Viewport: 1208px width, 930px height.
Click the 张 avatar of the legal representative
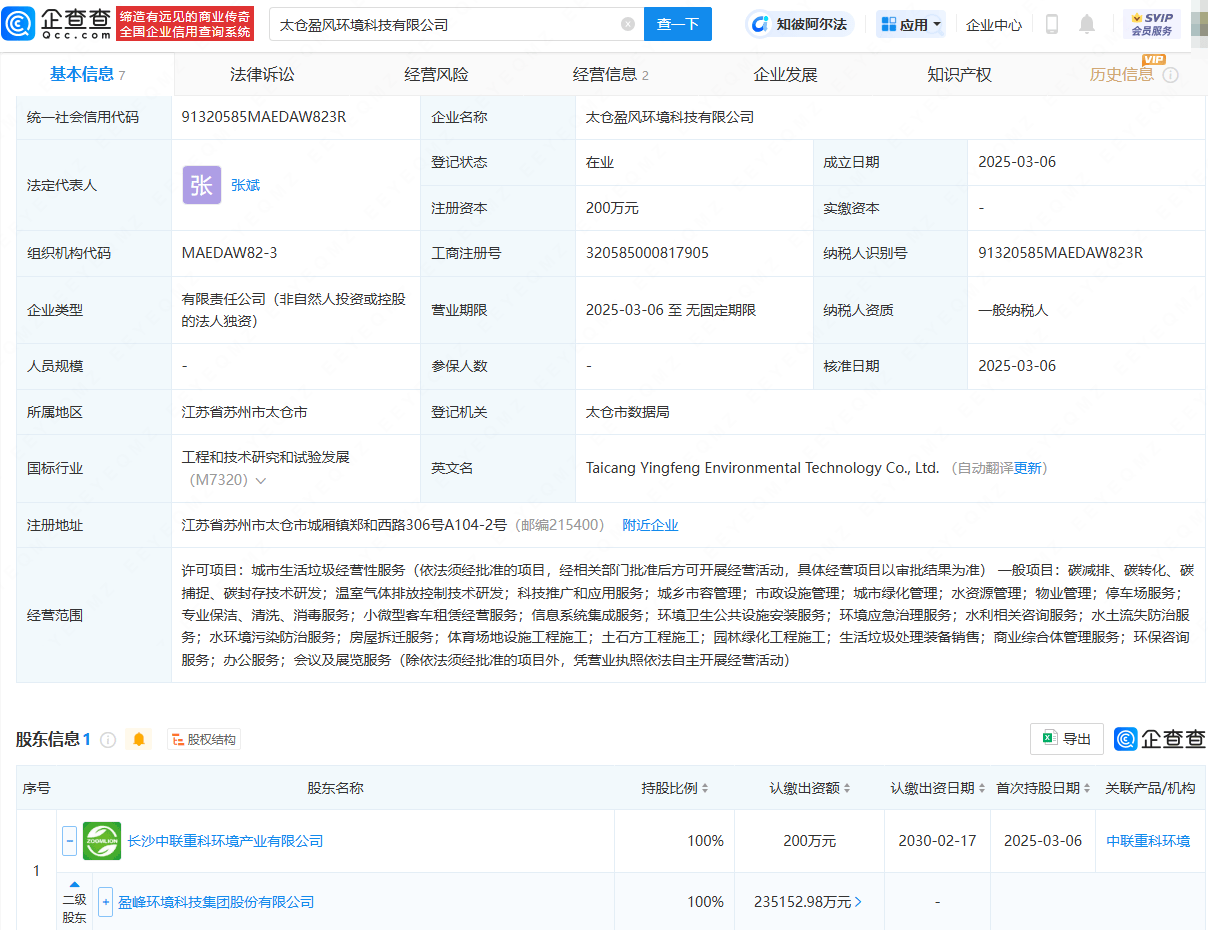(x=201, y=185)
